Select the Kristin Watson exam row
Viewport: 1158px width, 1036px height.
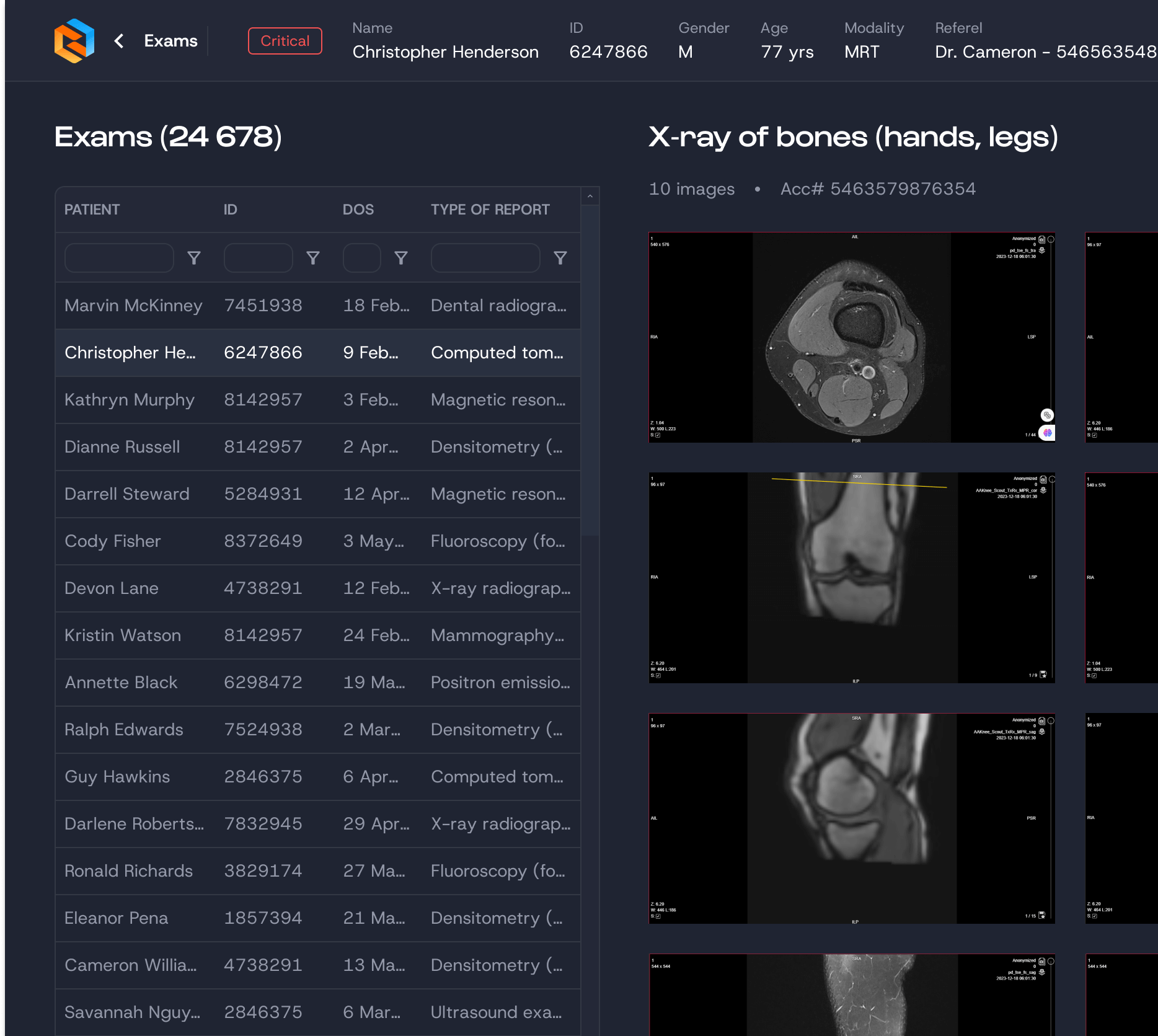click(x=317, y=635)
